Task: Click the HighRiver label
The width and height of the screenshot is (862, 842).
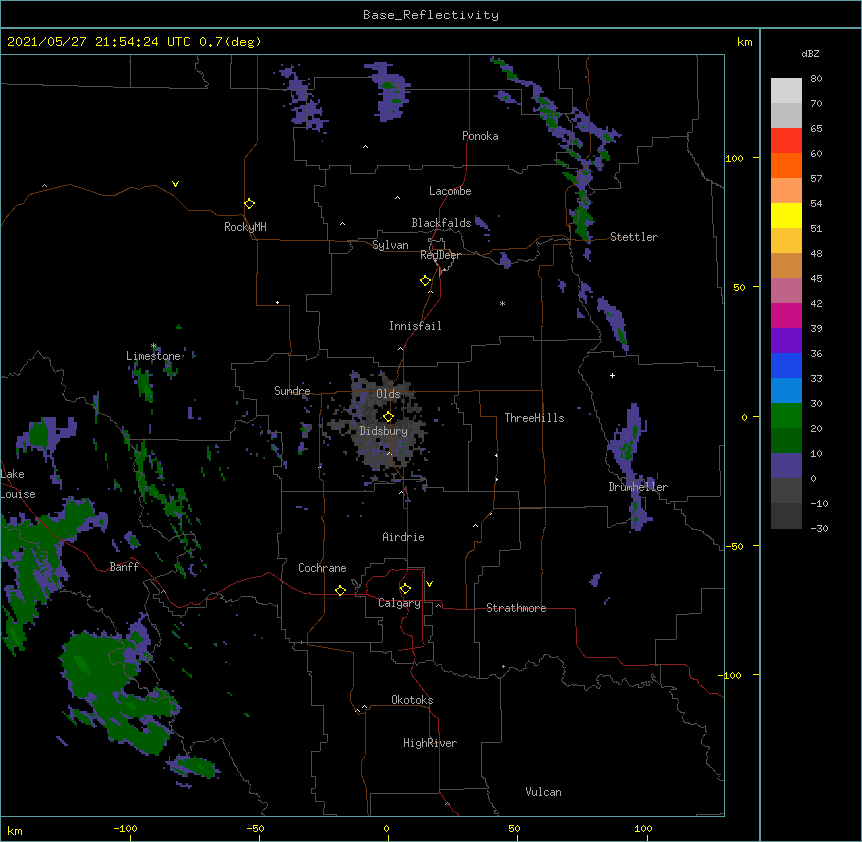Action: [x=430, y=743]
